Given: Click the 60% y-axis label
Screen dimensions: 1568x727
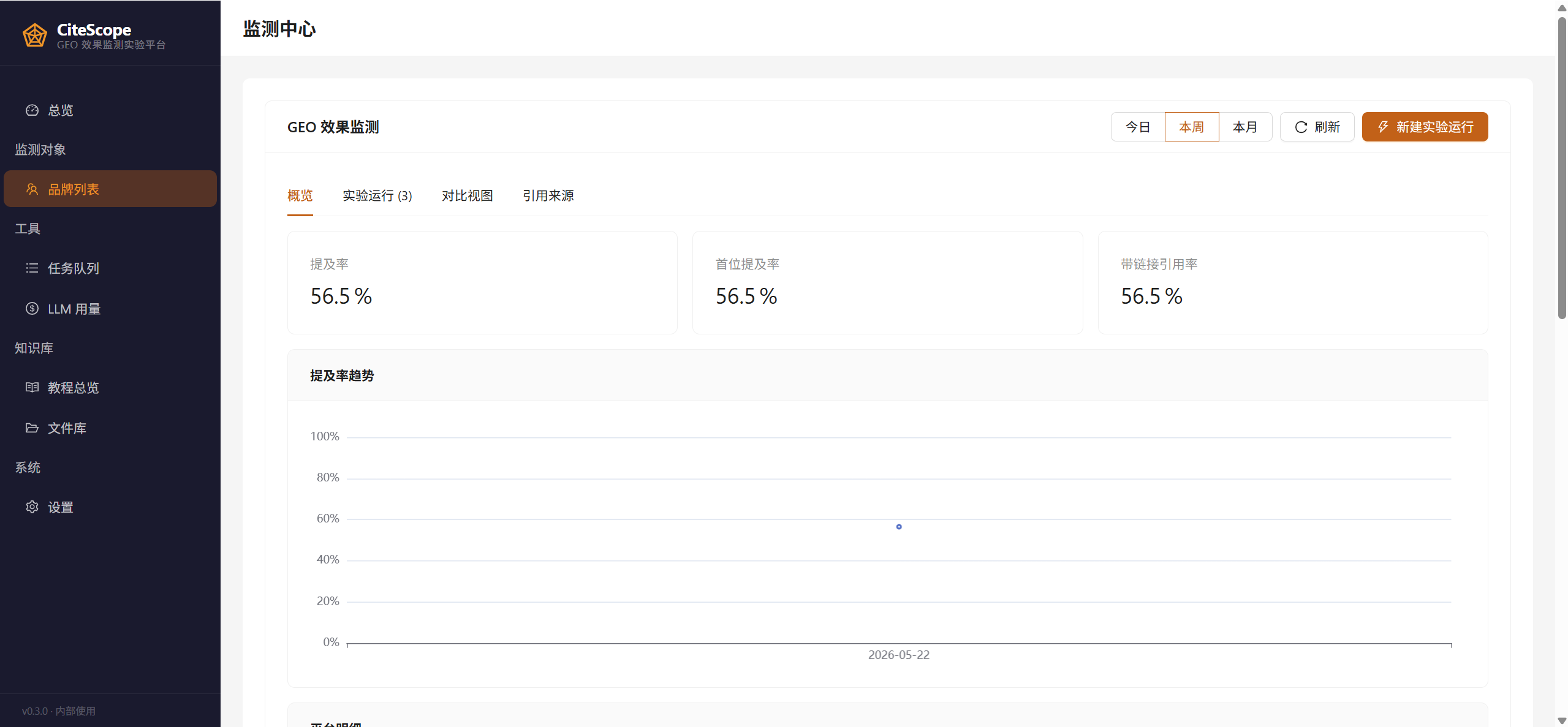Looking at the screenshot, I should pyautogui.click(x=328, y=518).
